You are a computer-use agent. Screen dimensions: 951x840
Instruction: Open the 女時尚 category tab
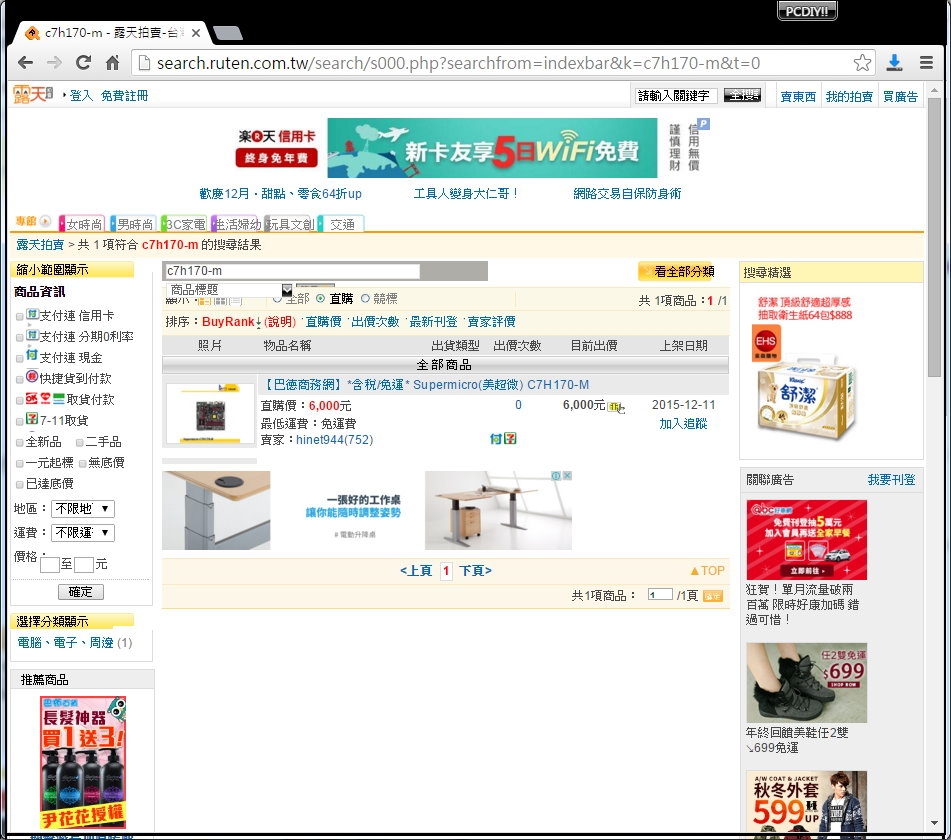click(x=82, y=224)
